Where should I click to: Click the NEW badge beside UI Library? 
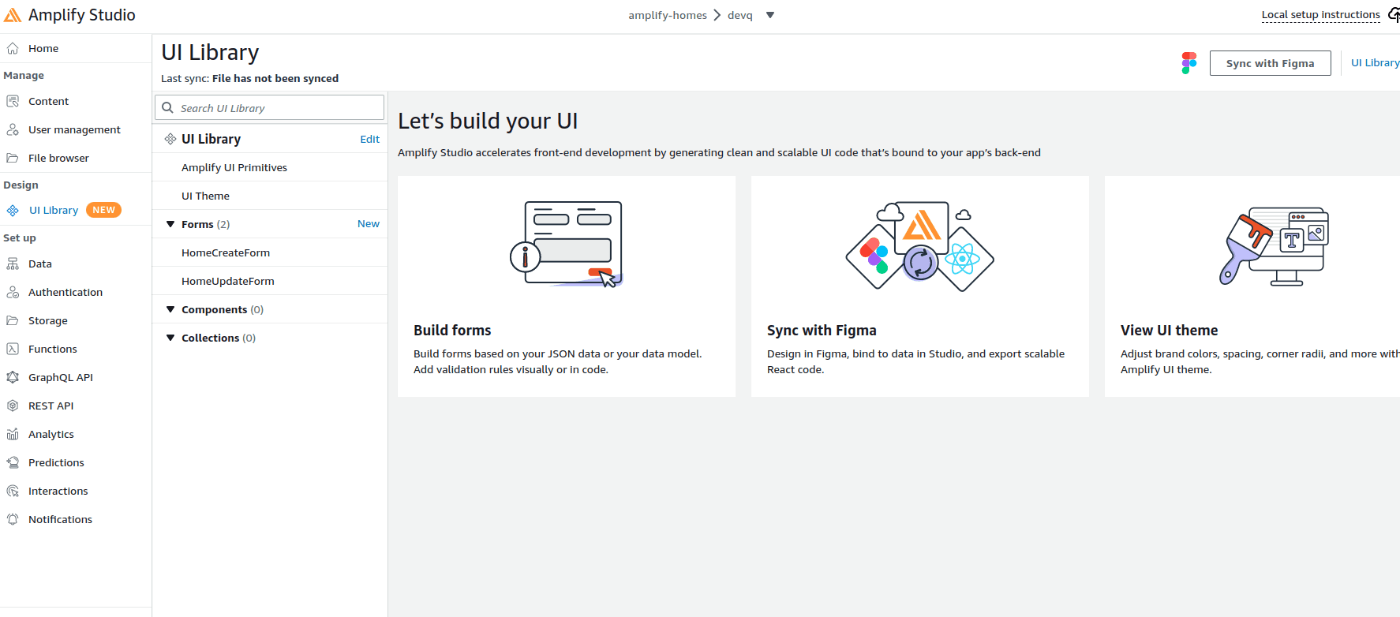tap(104, 210)
